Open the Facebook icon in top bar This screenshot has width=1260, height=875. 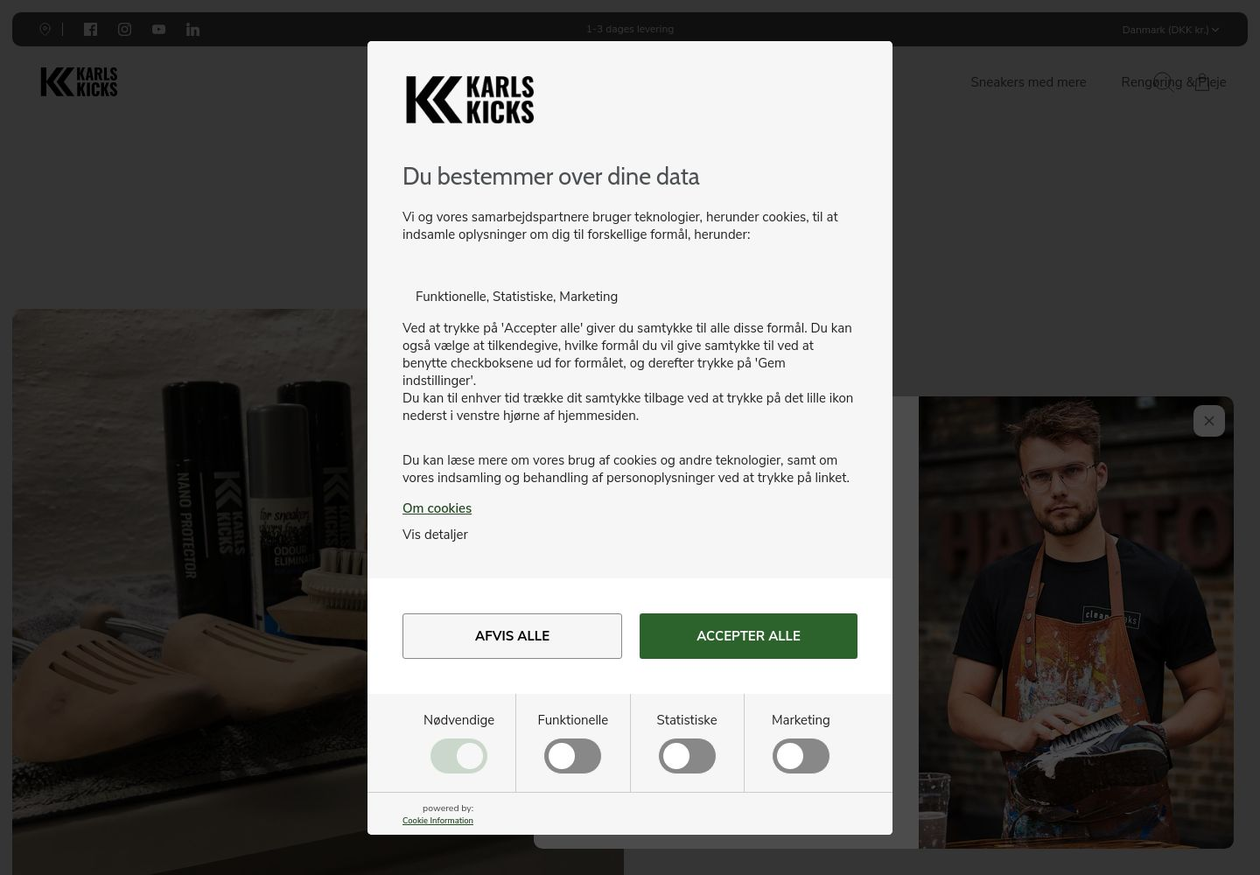91,29
